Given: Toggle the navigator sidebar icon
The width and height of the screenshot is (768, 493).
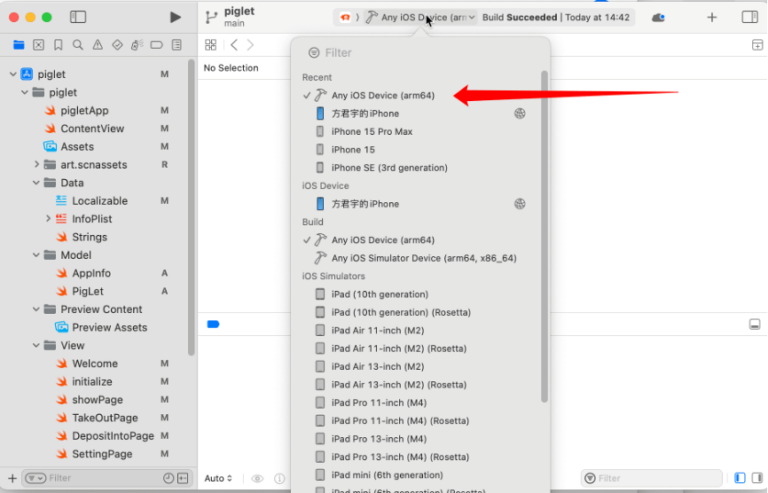Looking at the screenshot, I should pos(78,17).
